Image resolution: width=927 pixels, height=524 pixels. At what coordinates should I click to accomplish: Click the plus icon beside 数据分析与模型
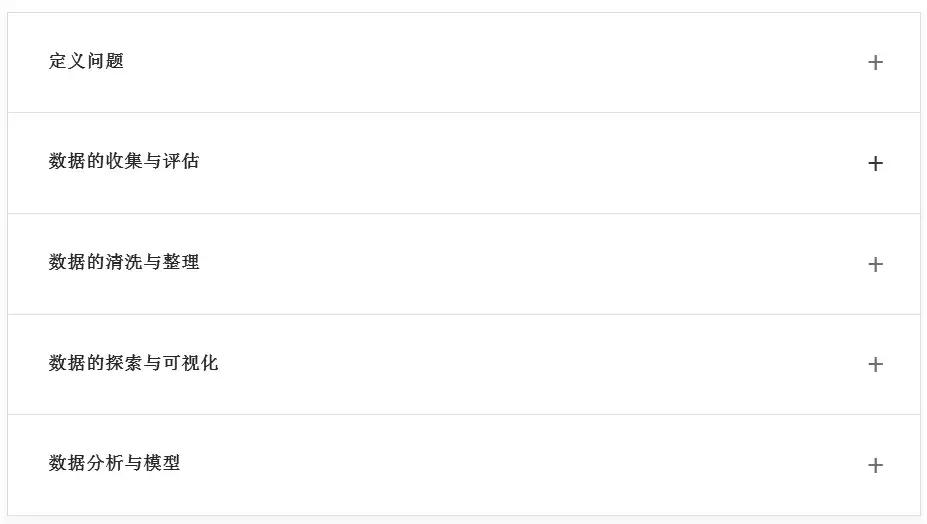pyautogui.click(x=875, y=465)
